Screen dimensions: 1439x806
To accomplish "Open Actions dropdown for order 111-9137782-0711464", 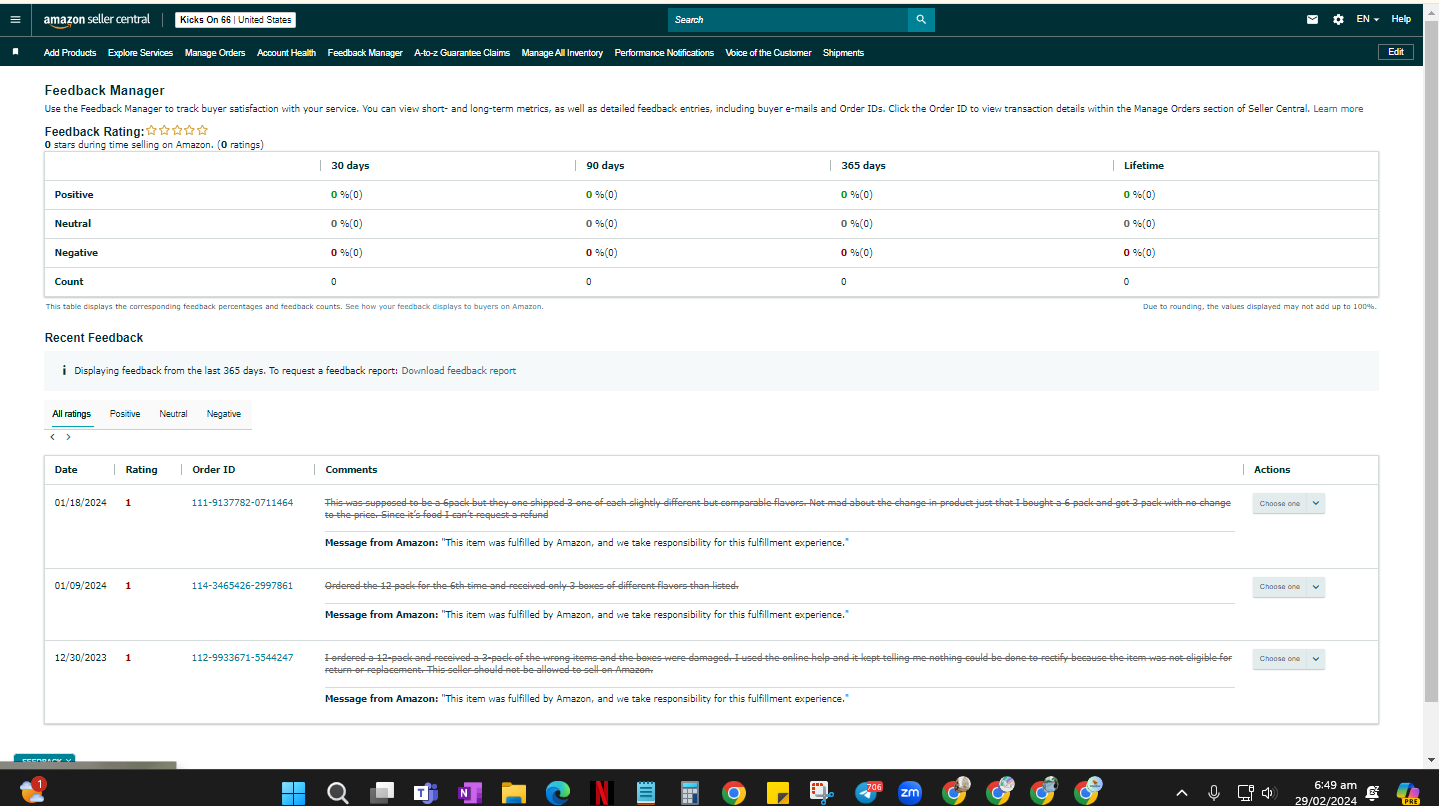I will pos(1288,503).
